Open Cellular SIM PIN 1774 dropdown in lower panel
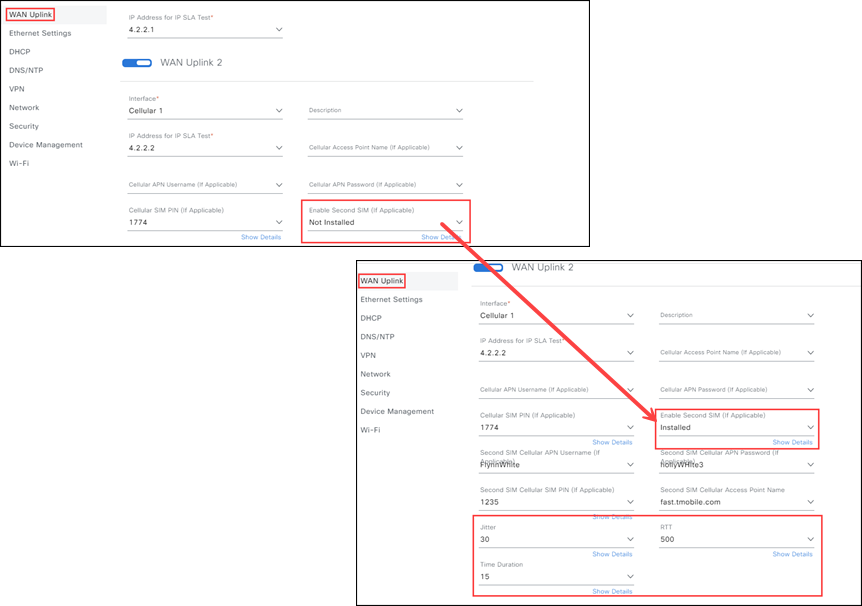Viewport: 862px width, 606px height. click(x=630, y=427)
